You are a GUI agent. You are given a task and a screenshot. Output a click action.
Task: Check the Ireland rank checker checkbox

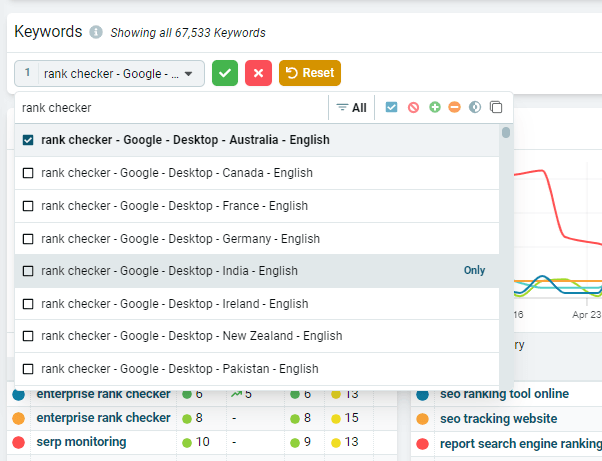28,304
